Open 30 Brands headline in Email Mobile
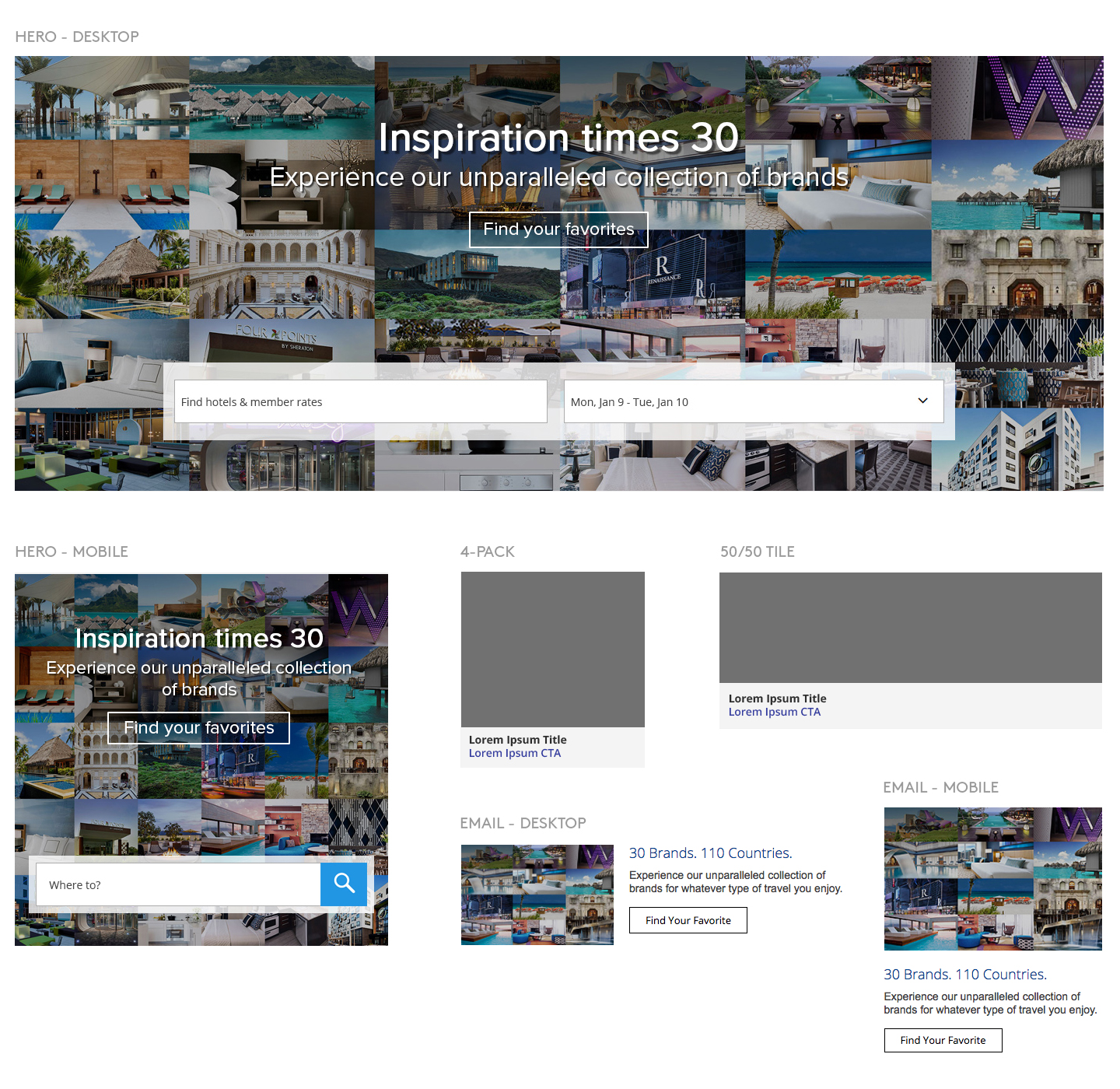Image resolution: width=1120 pixels, height=1089 pixels. coord(964,975)
